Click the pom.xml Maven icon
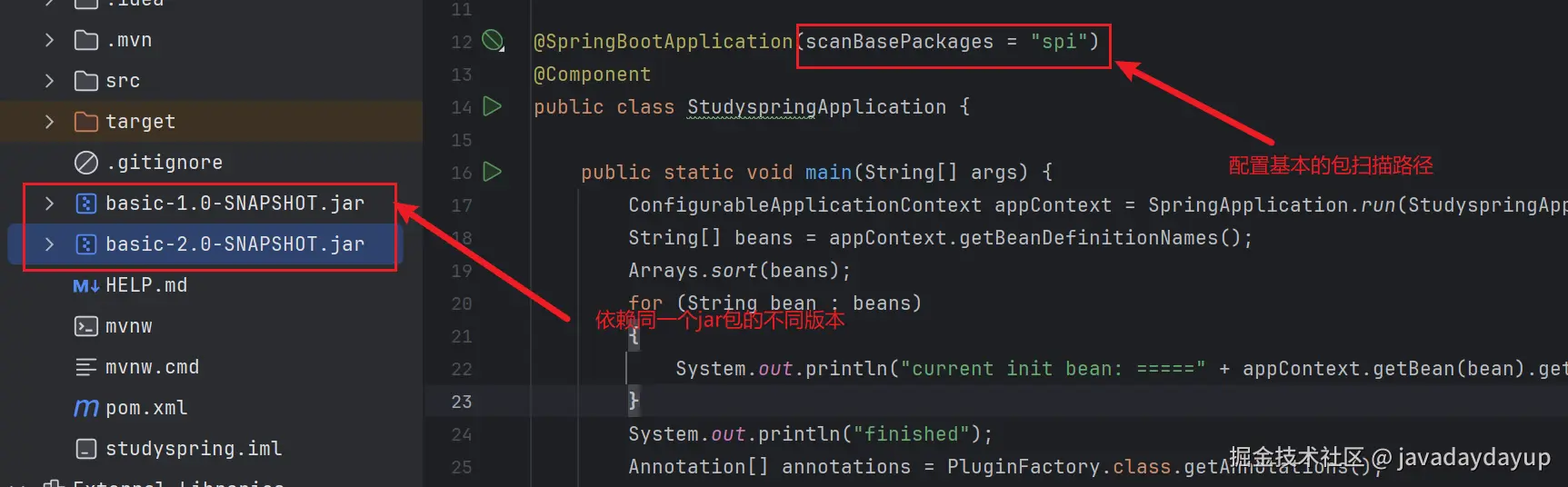 point(86,408)
